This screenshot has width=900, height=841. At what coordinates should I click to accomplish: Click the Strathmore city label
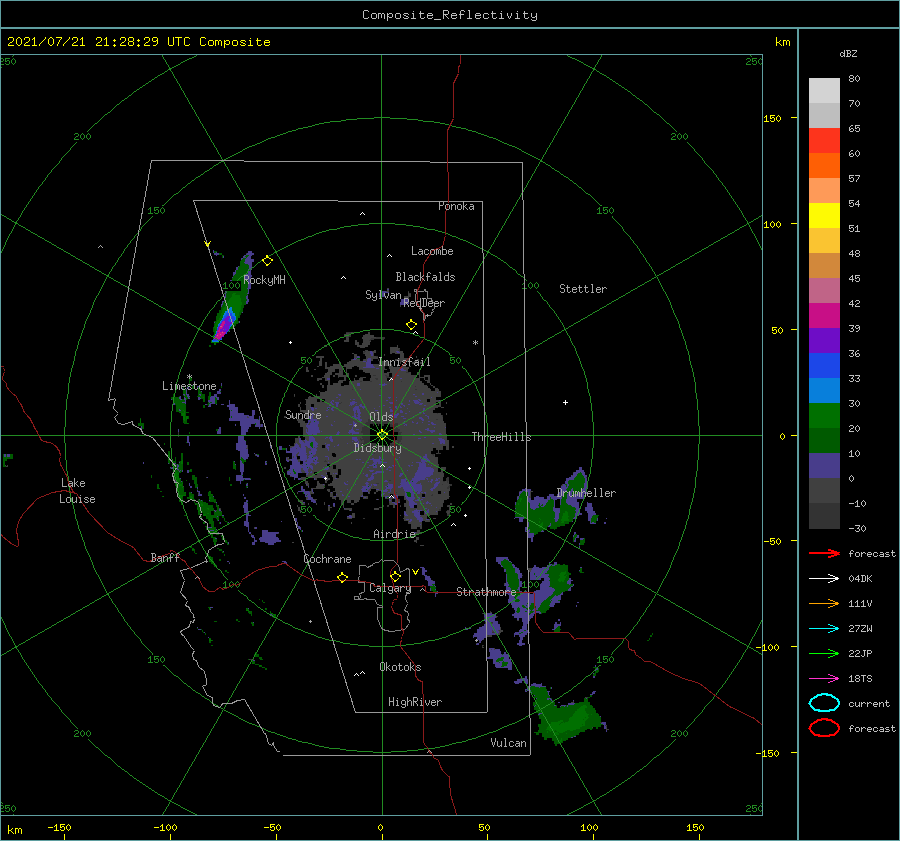coord(486,591)
